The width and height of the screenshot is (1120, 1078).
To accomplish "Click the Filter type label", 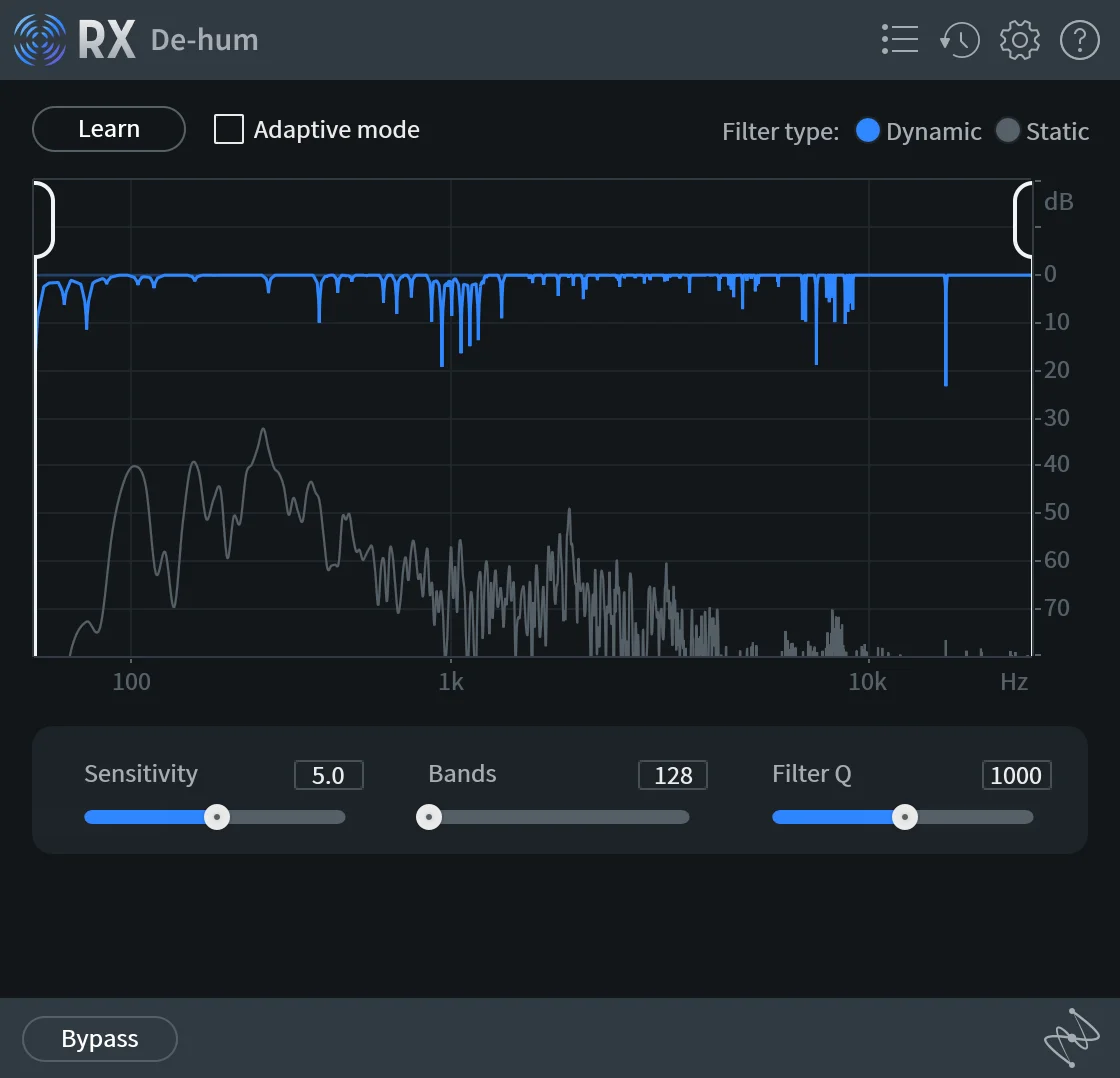I will tap(781, 131).
